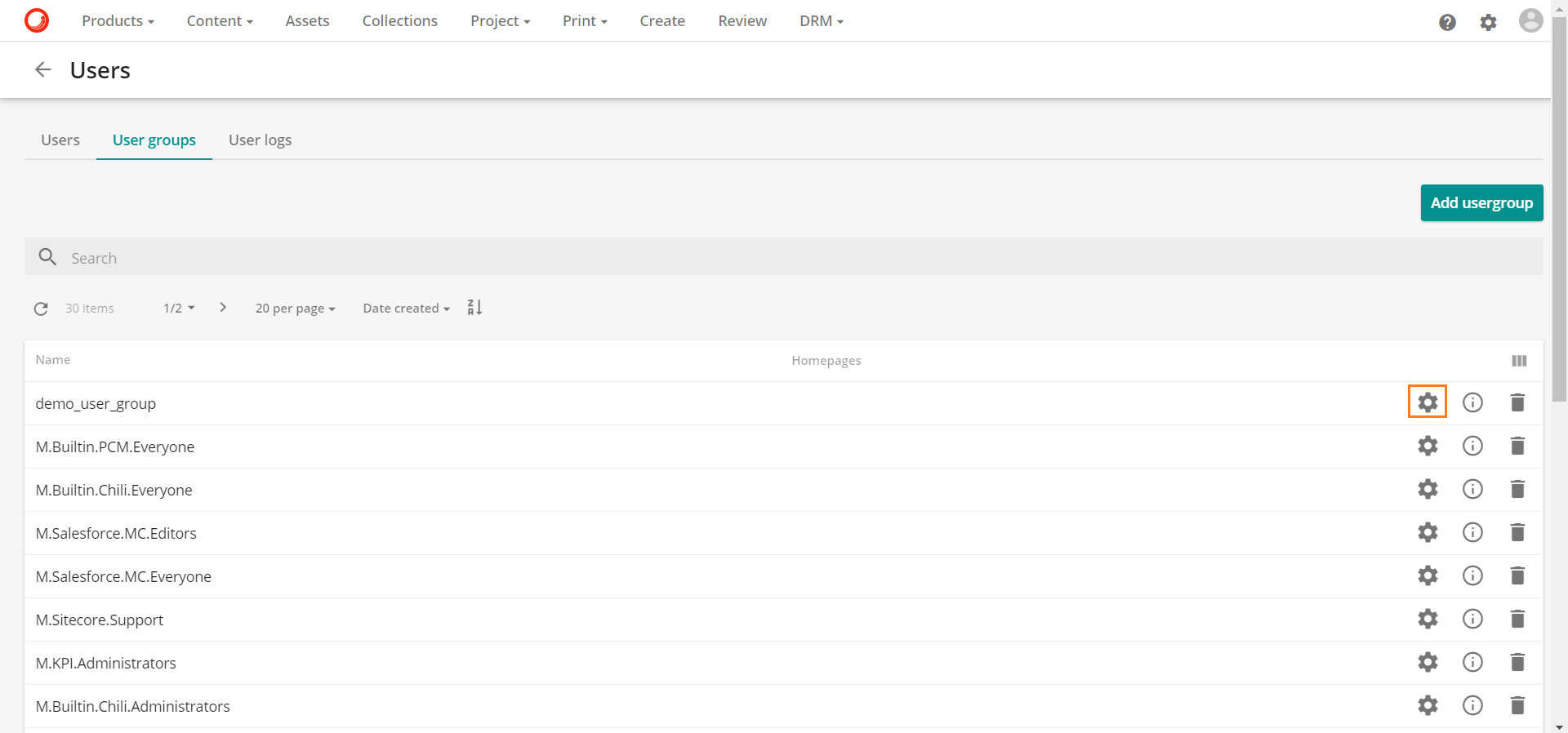Open the Date created sort dropdown

tap(406, 309)
